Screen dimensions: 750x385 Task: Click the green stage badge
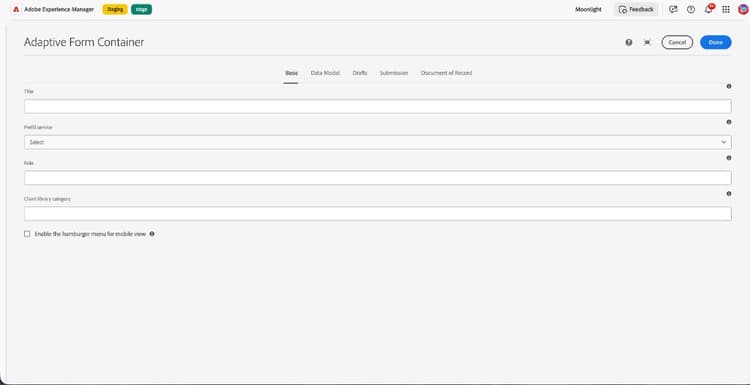[141, 10]
